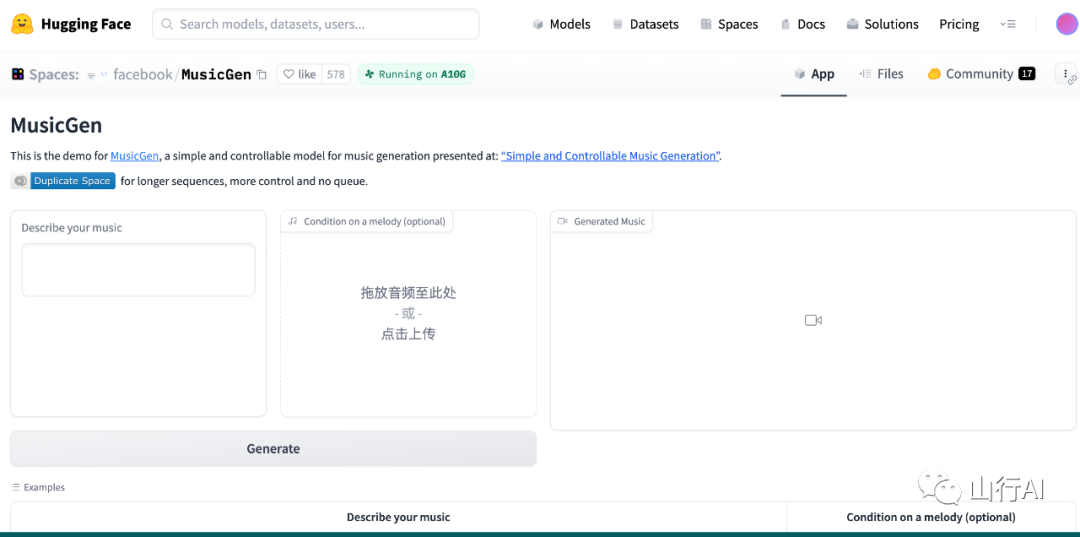Viewport: 1080px width, 537px height.
Task: Click the melody audio upload drop area
Action: (408, 314)
